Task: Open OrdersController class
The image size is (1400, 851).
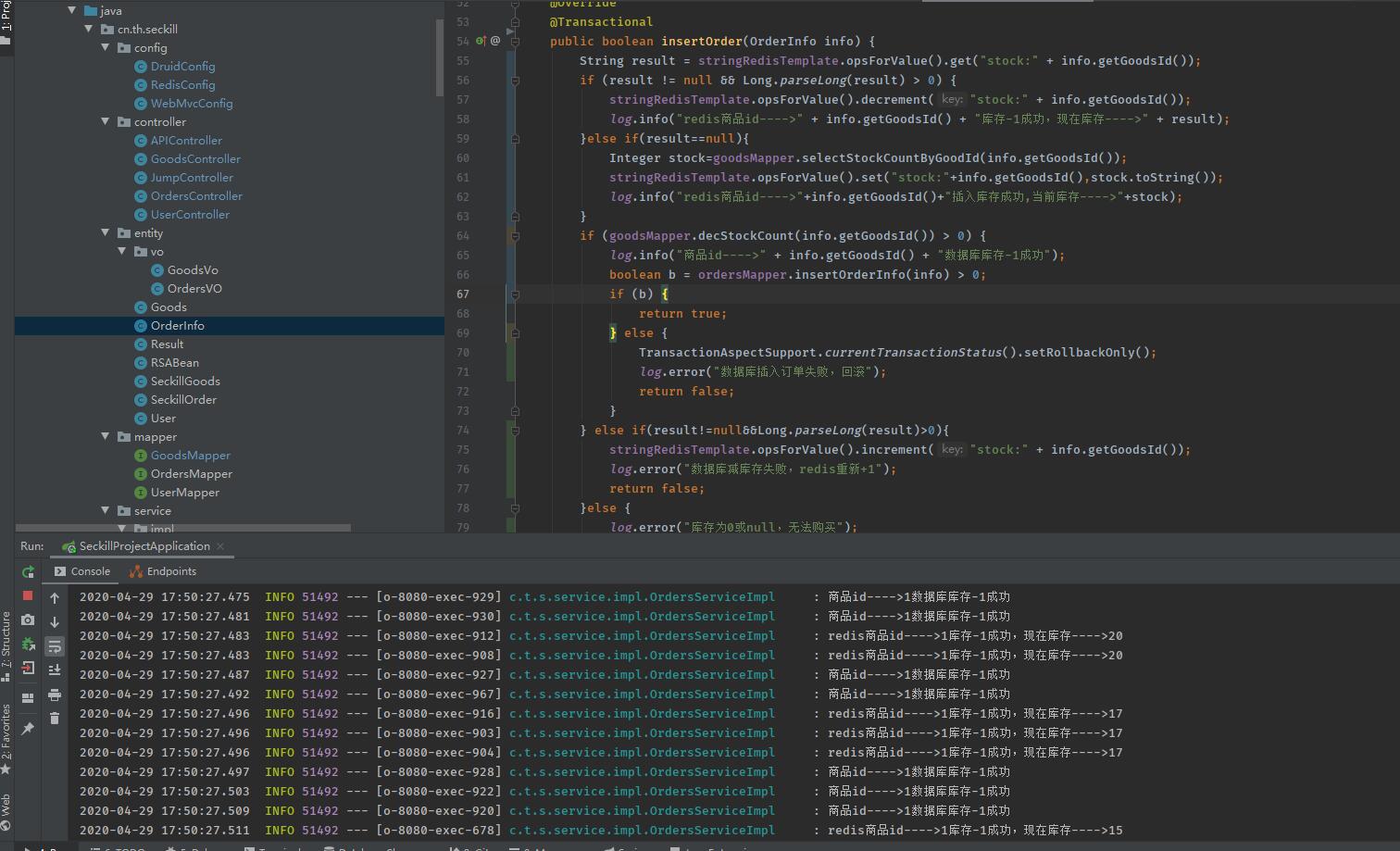Action: pos(196,195)
